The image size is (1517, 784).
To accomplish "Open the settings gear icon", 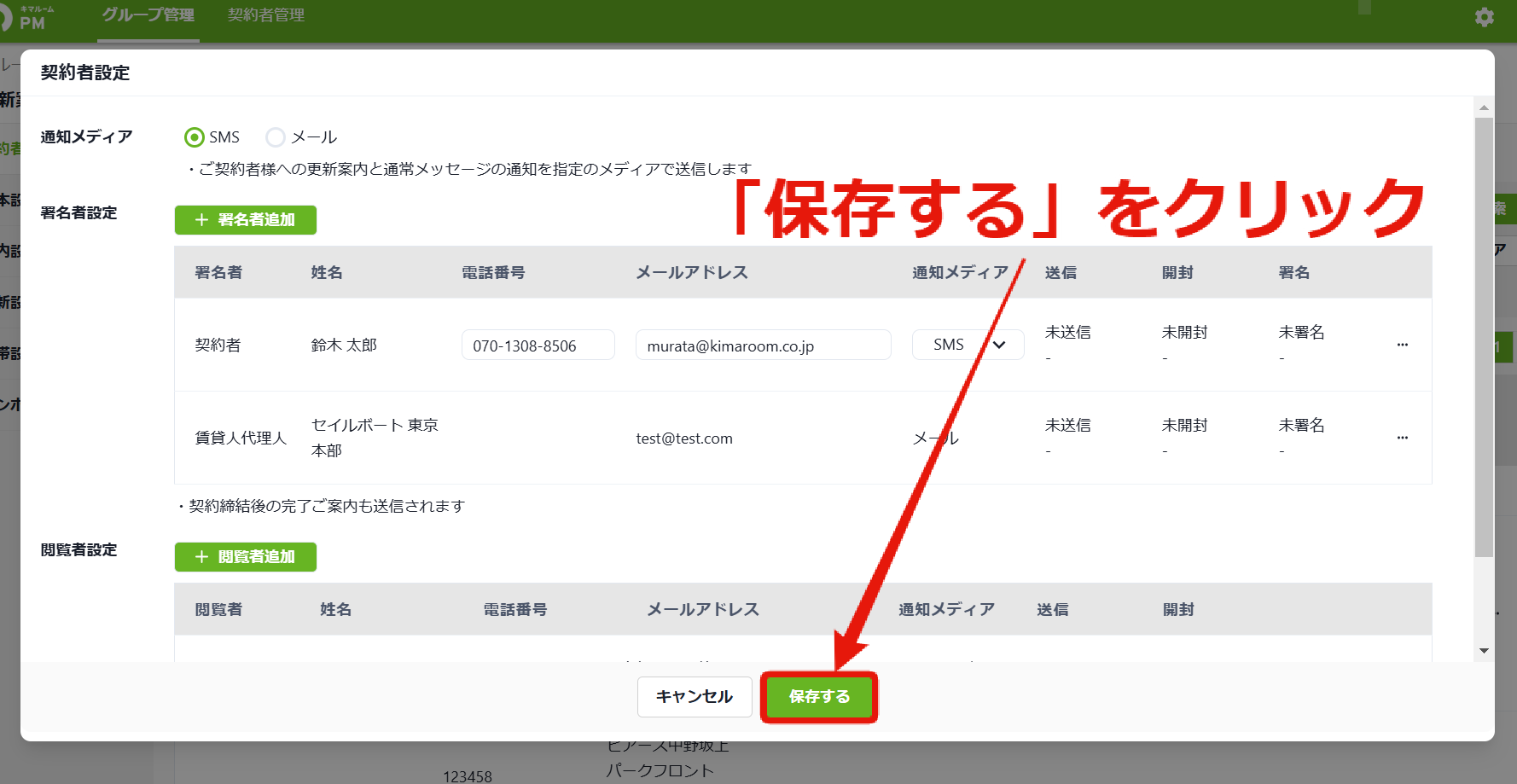I will 1485,17.
